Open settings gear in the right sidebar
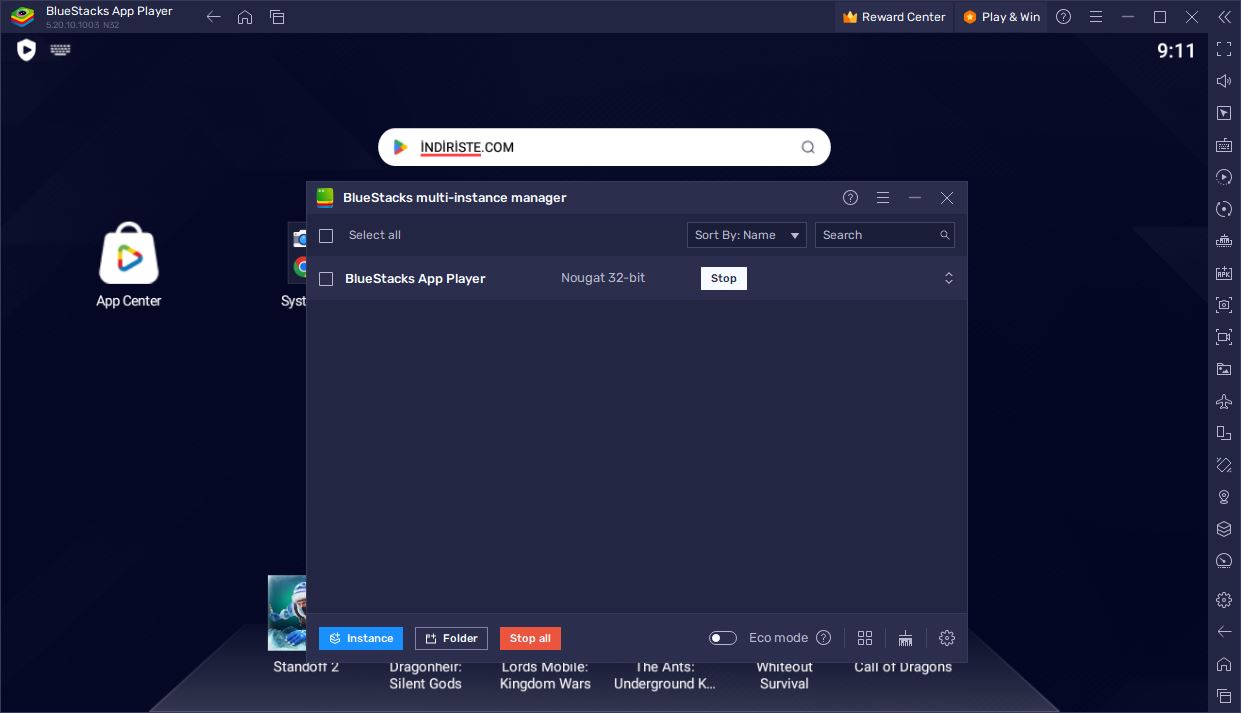 click(x=1224, y=600)
